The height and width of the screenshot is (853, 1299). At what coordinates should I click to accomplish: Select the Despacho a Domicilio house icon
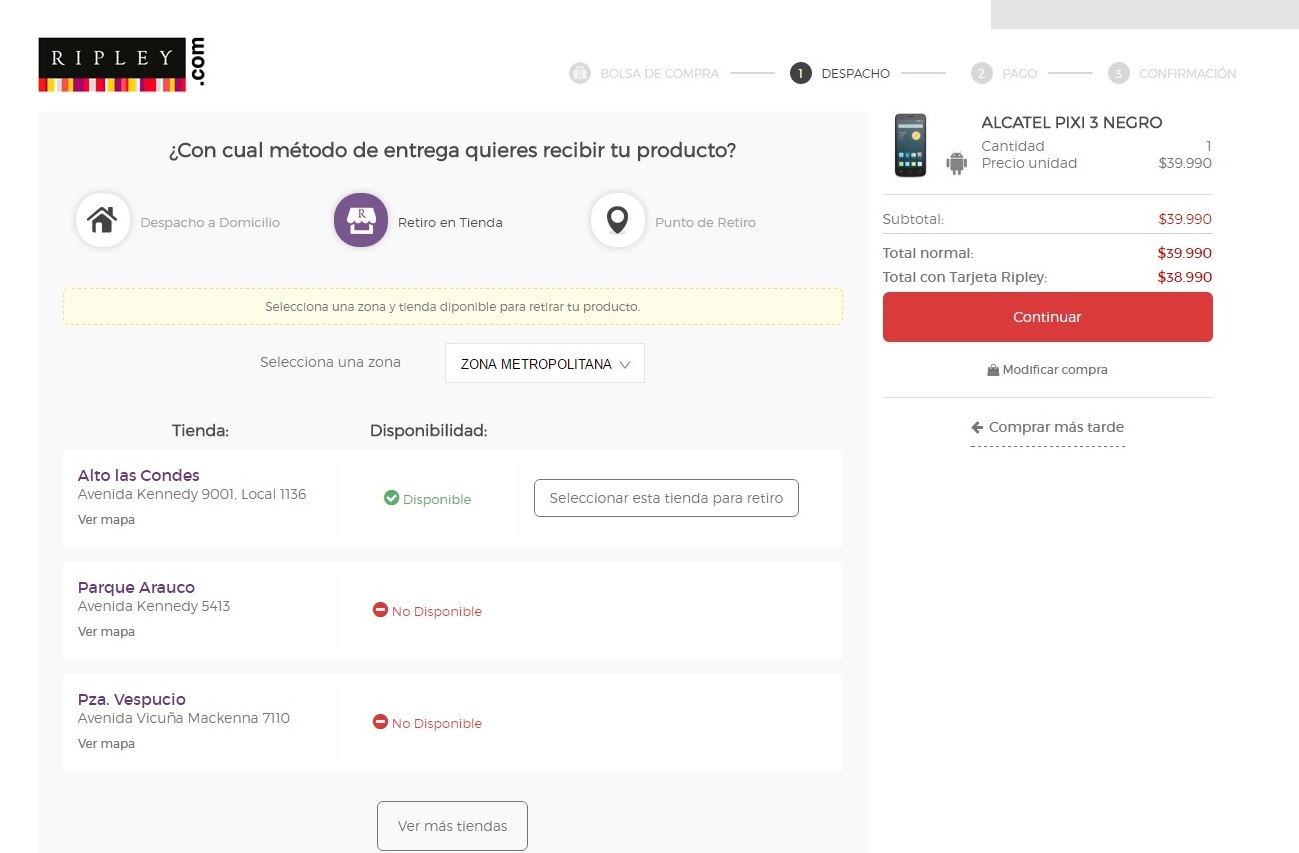click(103, 221)
